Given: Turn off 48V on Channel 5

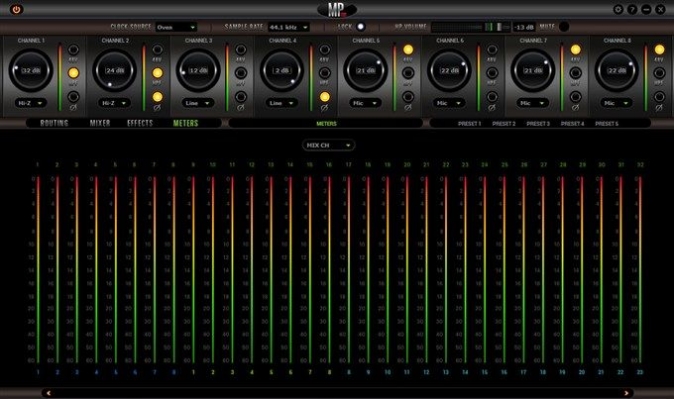Looking at the screenshot, I should tap(408, 49).
